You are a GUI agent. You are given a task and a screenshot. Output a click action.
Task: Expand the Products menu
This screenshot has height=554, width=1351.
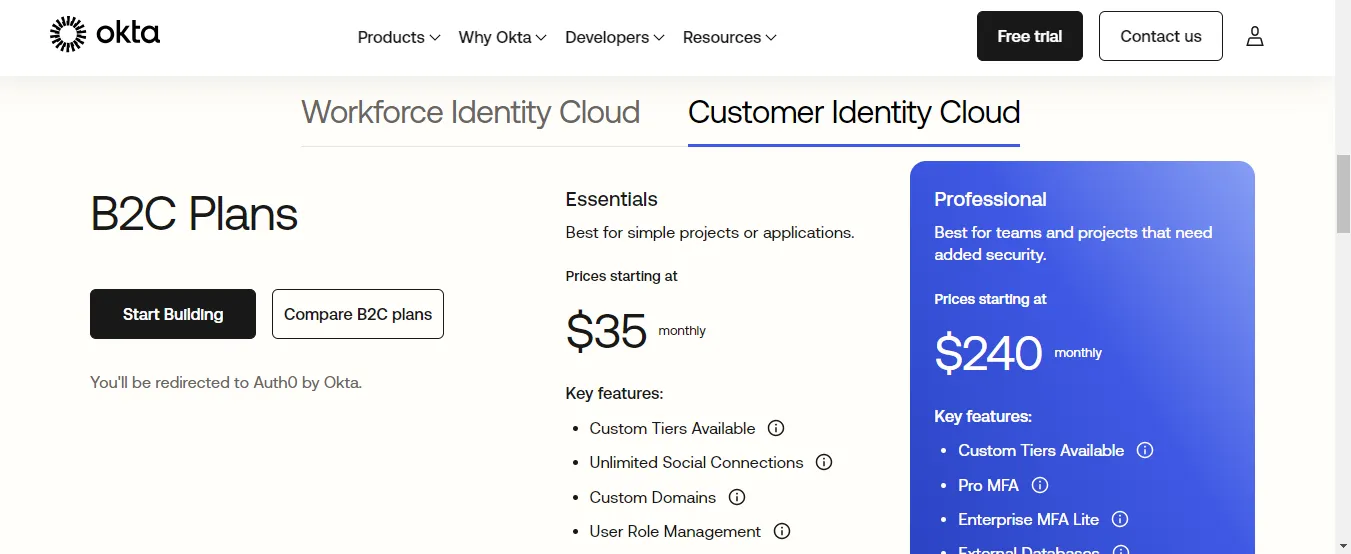[399, 37]
